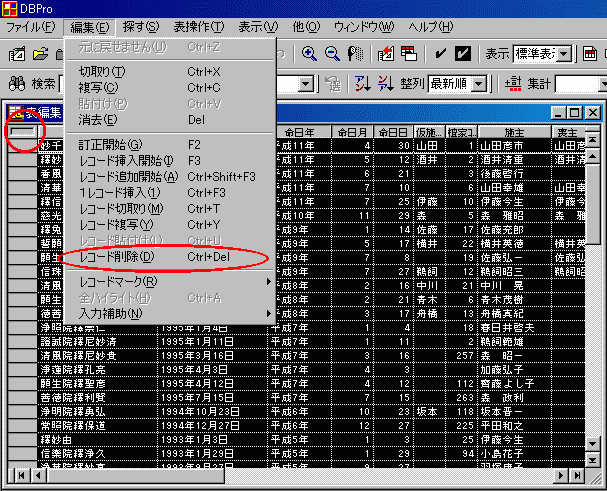Click the zoom in magnifier icon
This screenshot has height=491, width=607.
309,54
